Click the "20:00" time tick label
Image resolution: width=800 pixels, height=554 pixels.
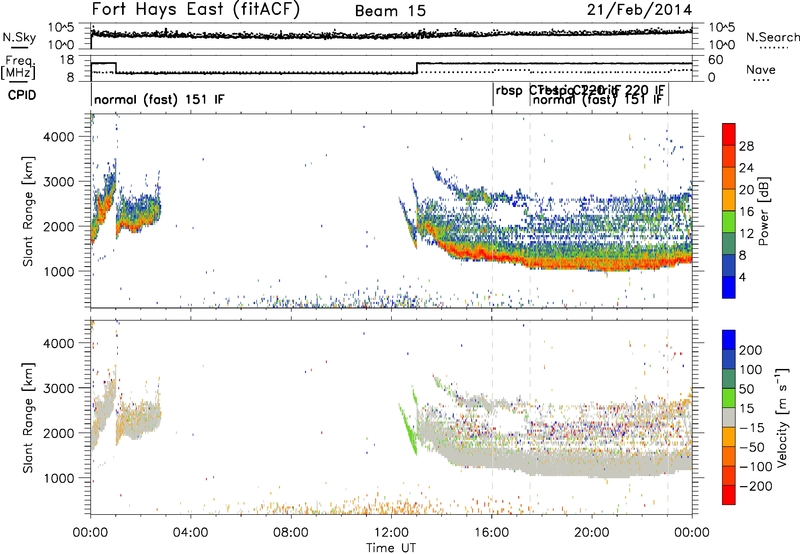pyautogui.click(x=592, y=533)
